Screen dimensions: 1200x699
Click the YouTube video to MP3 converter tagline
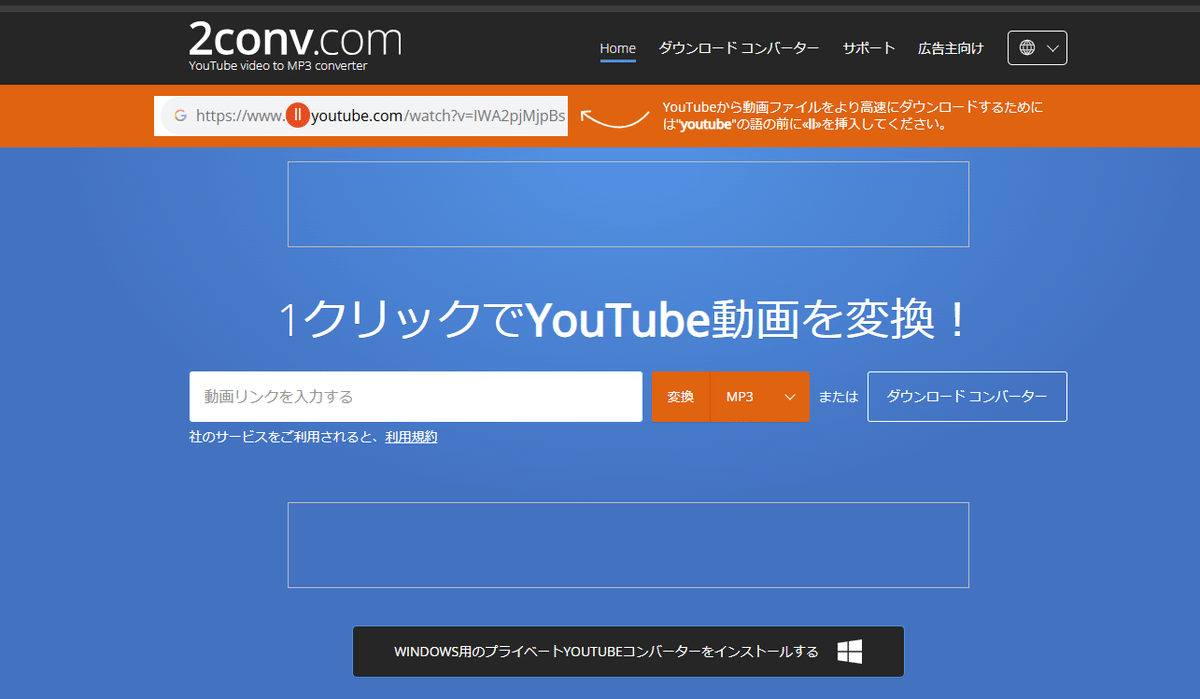coord(279,66)
